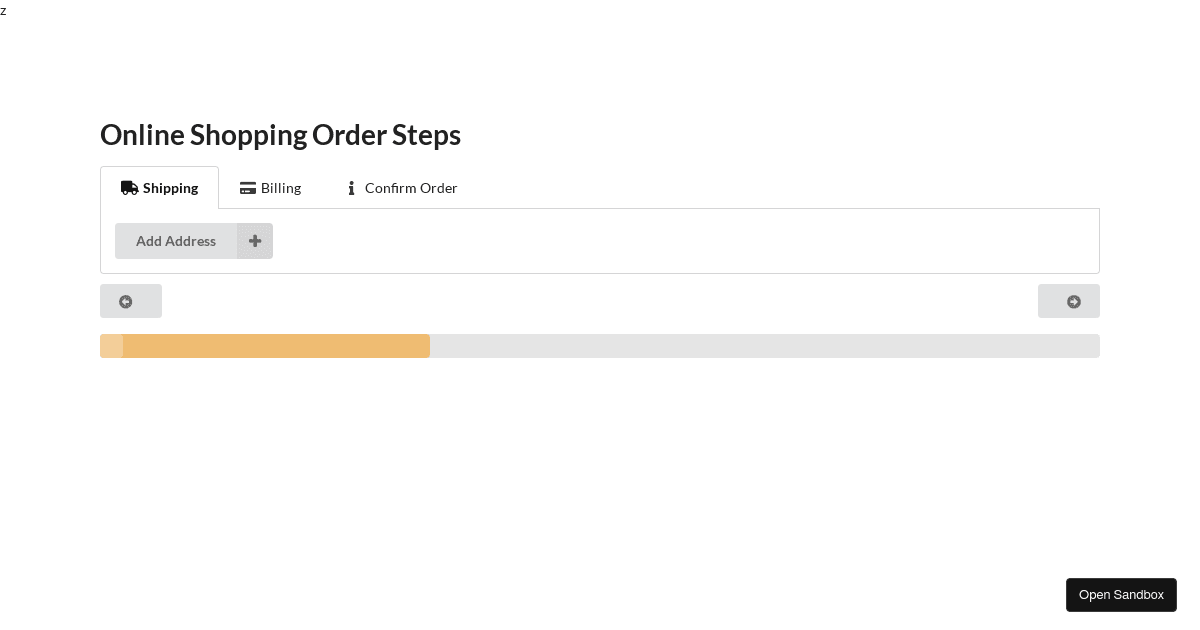Click the info icon next to Confirm Order
This screenshot has width=1200, height=630.
coord(352,188)
